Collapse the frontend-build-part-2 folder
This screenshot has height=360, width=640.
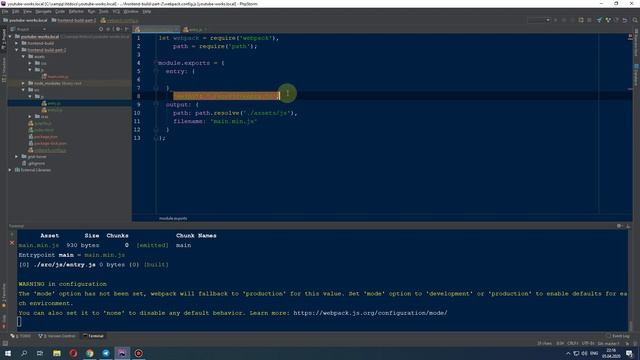click(17, 50)
